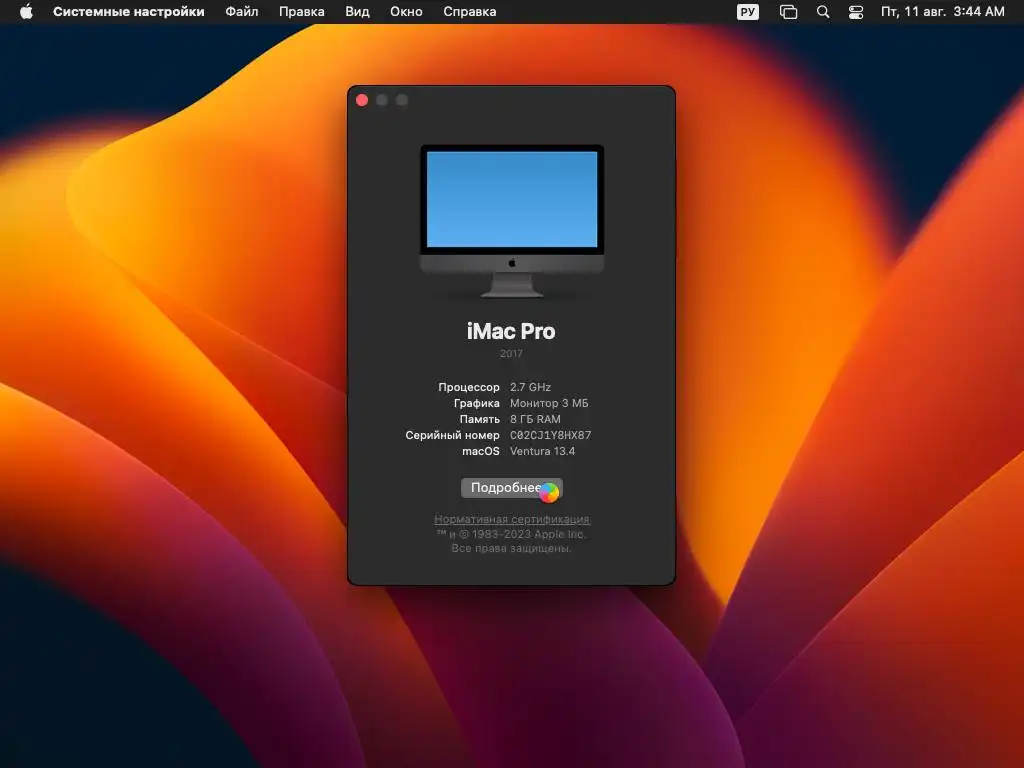Open the Правка menu
The height and width of the screenshot is (768, 1024).
302,12
